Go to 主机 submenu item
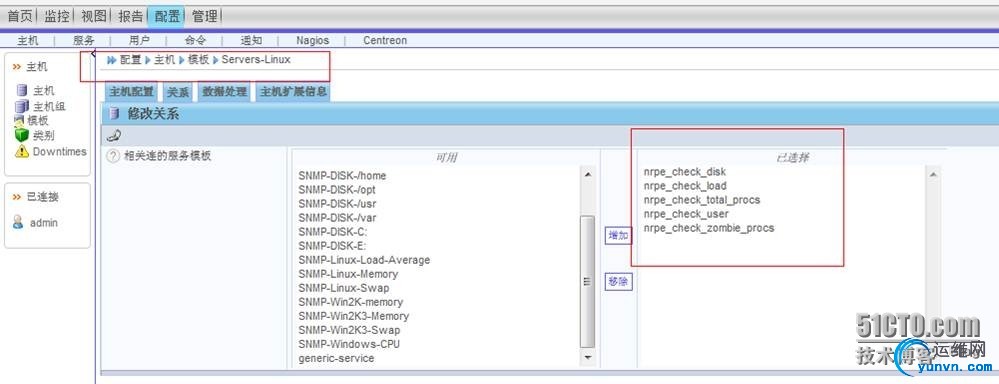 coord(28,40)
